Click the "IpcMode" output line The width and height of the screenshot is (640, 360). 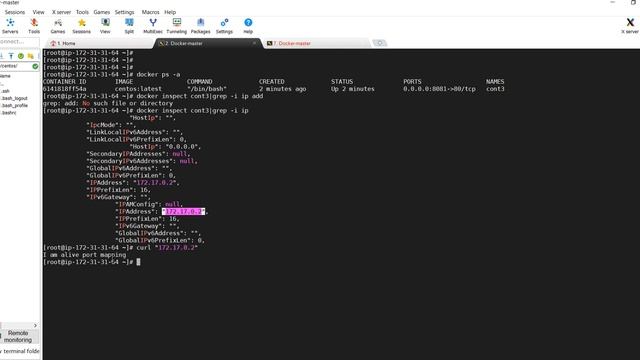[x=111, y=125]
